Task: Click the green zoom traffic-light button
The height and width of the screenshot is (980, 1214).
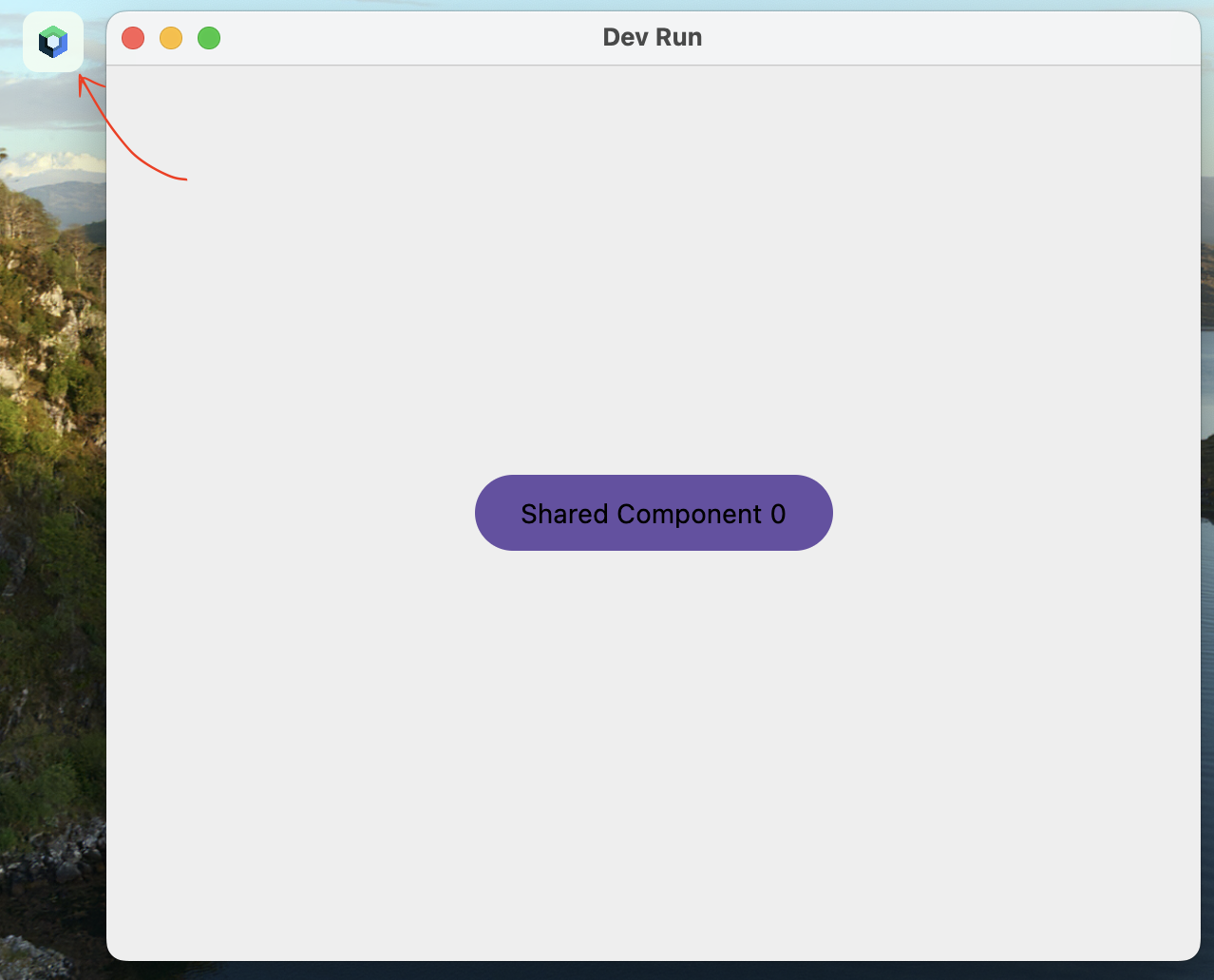Action: (x=209, y=38)
